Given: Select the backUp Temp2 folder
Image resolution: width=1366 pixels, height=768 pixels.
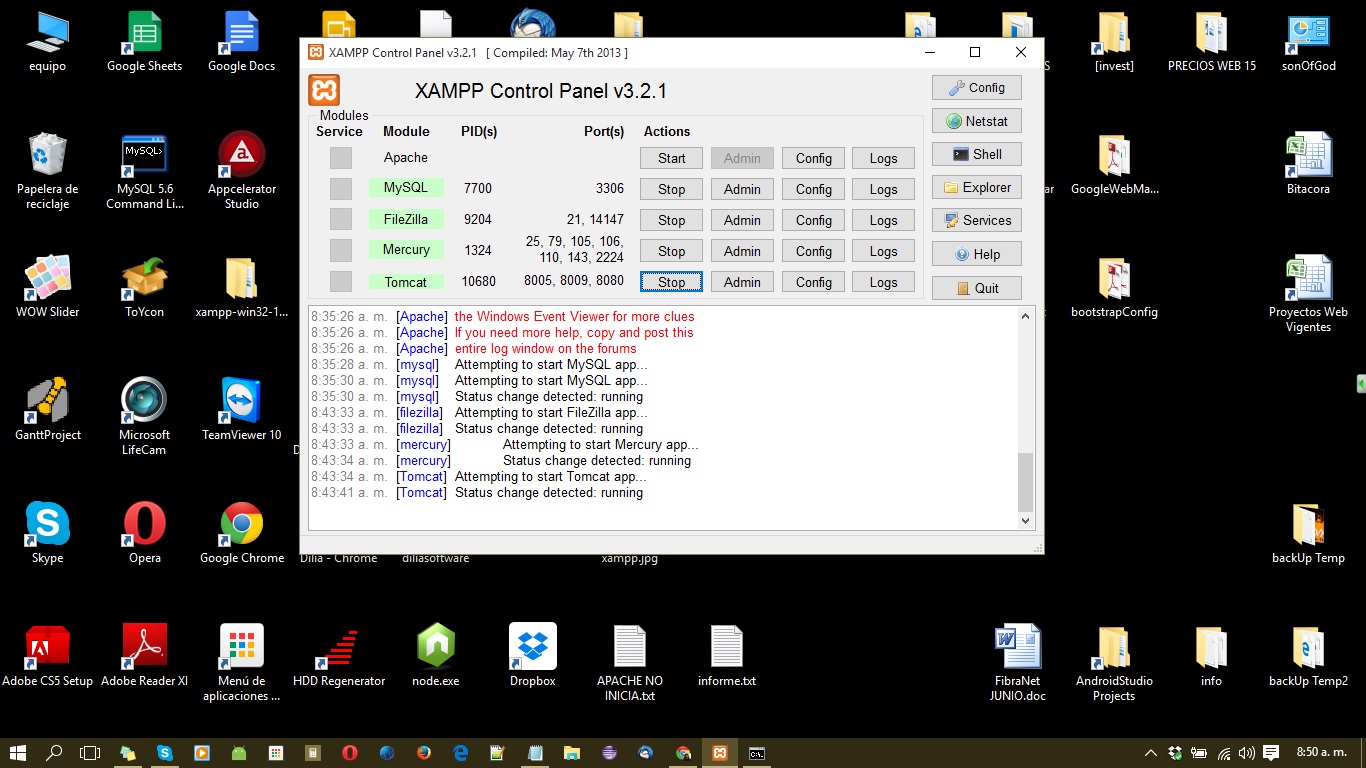Looking at the screenshot, I should pos(1308,655).
